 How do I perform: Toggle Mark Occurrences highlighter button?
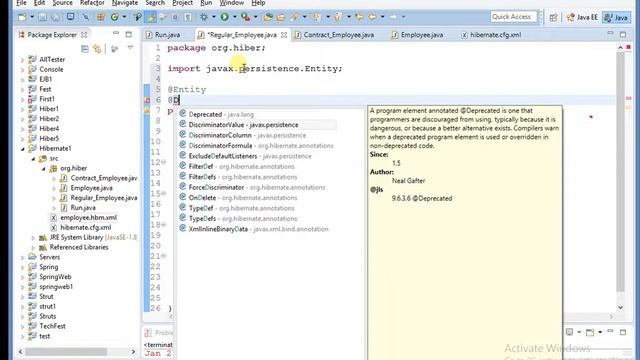[151, 17]
